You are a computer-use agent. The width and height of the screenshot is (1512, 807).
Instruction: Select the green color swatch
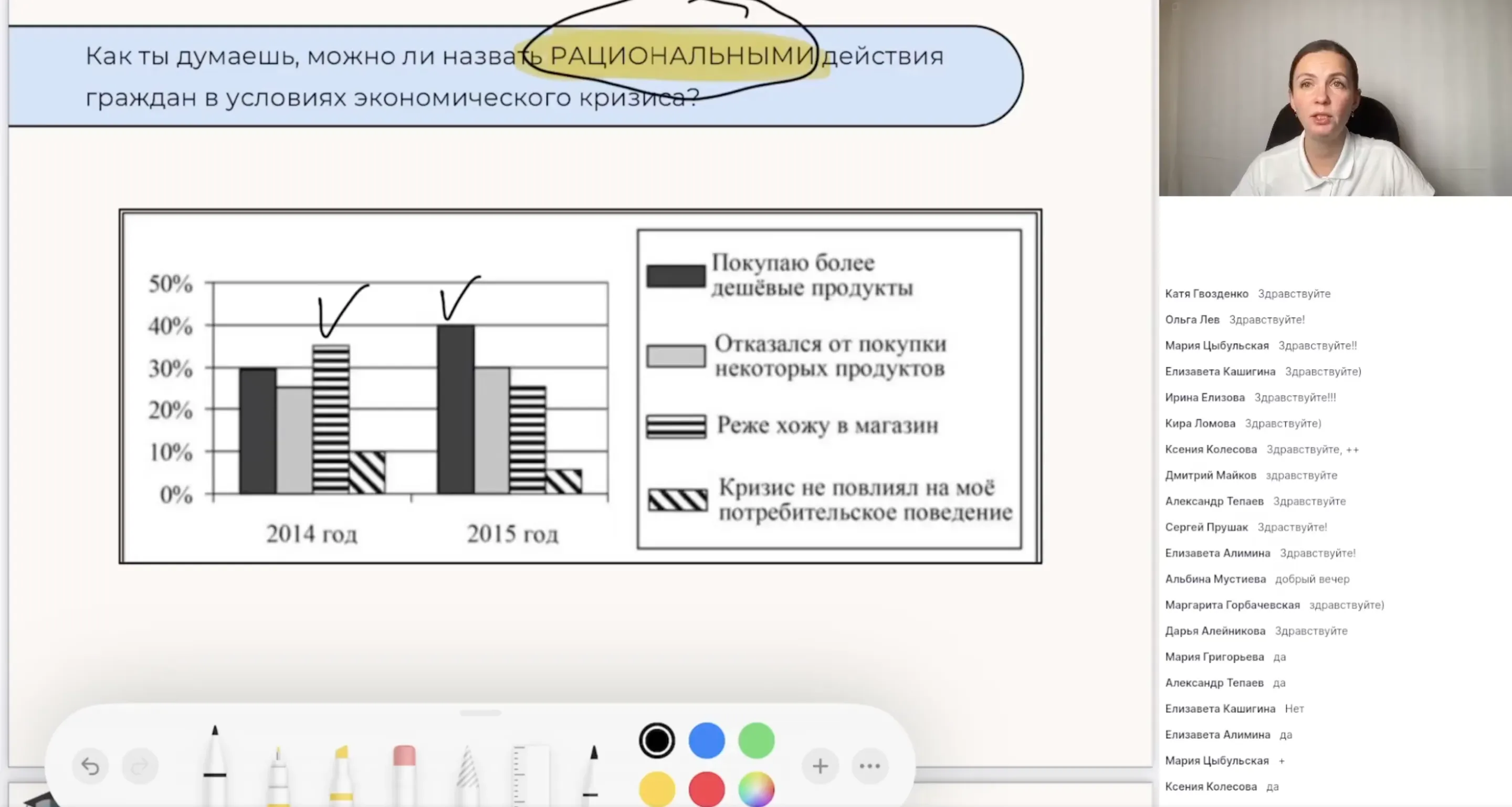coord(756,740)
